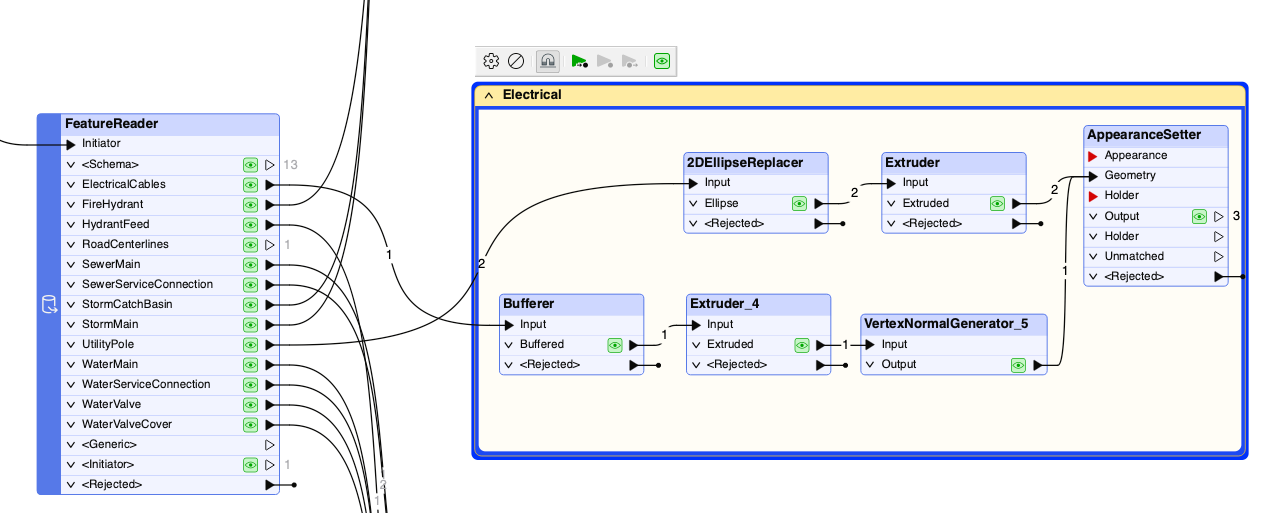
Task: Select the AppearanceSetter transformer title
Action: coord(1144,135)
